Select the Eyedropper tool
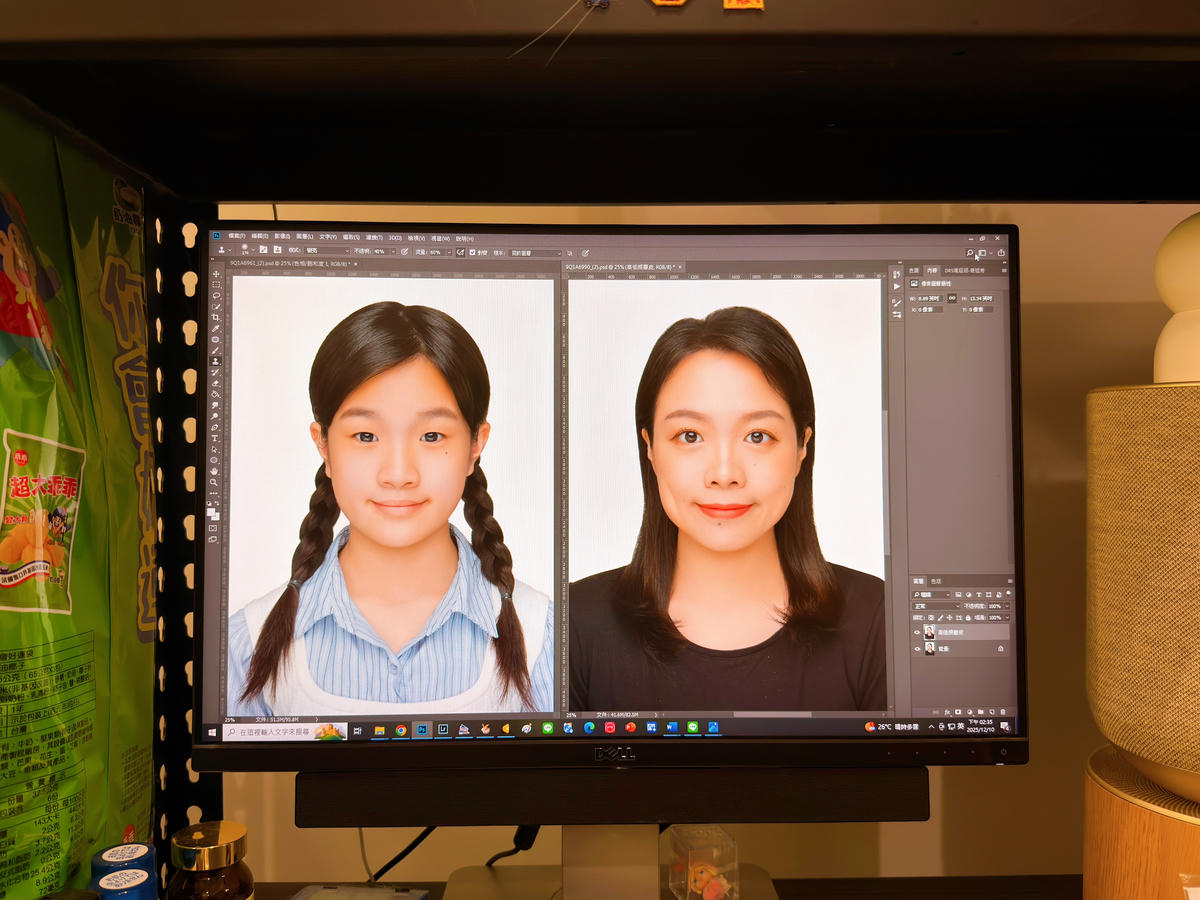 pyautogui.click(x=215, y=328)
